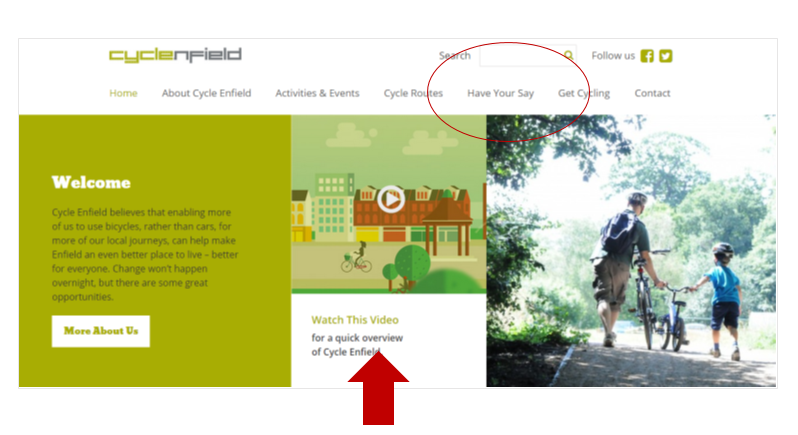Navigate to Have Your Say

point(500,93)
